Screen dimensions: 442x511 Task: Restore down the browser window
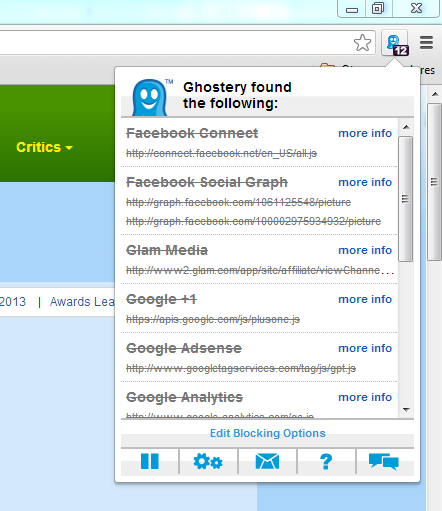(x=378, y=8)
